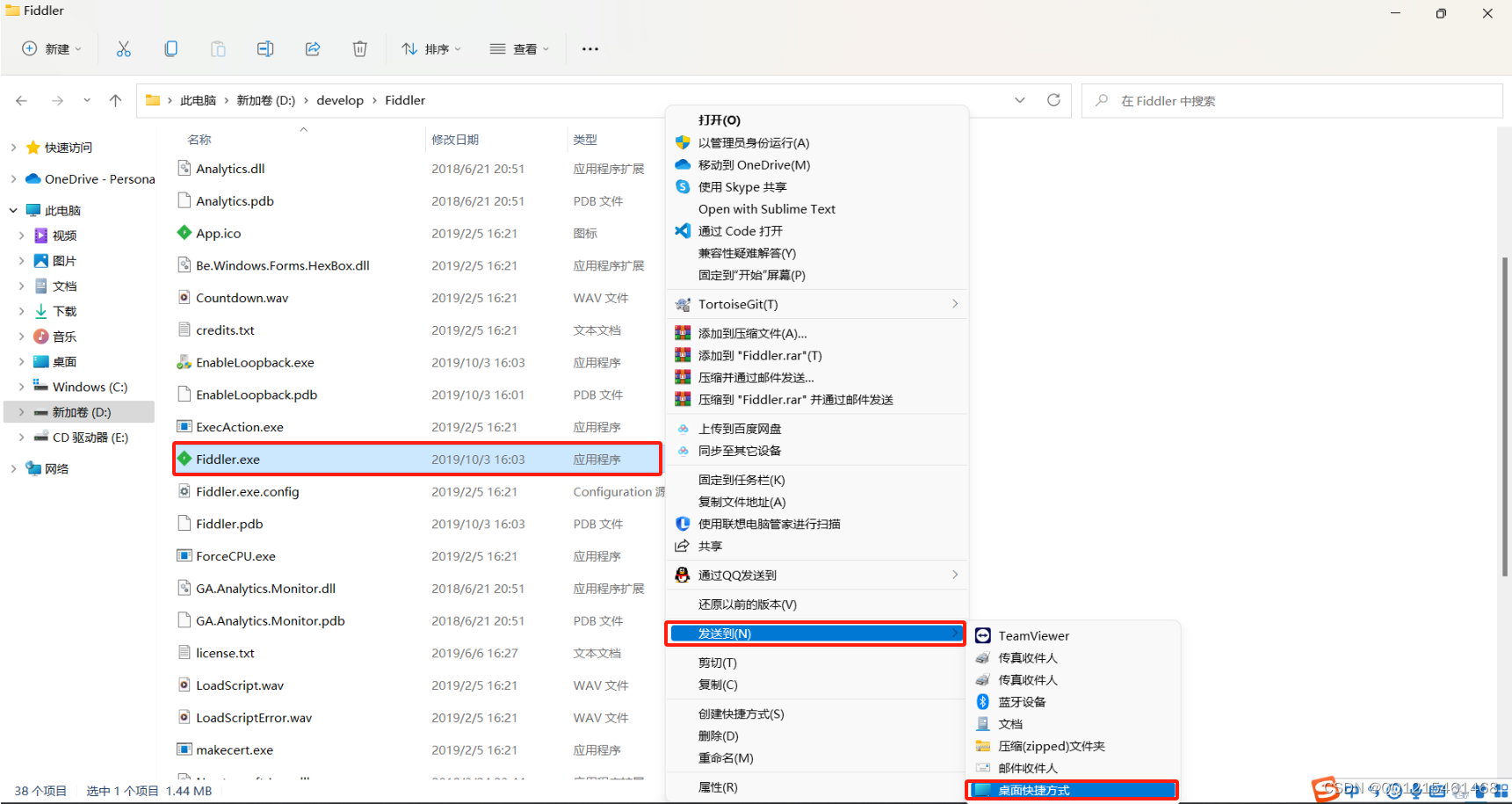Click the Delete trash icon in toolbar
Image resolution: width=1512 pixels, height=804 pixels.
pos(360,49)
